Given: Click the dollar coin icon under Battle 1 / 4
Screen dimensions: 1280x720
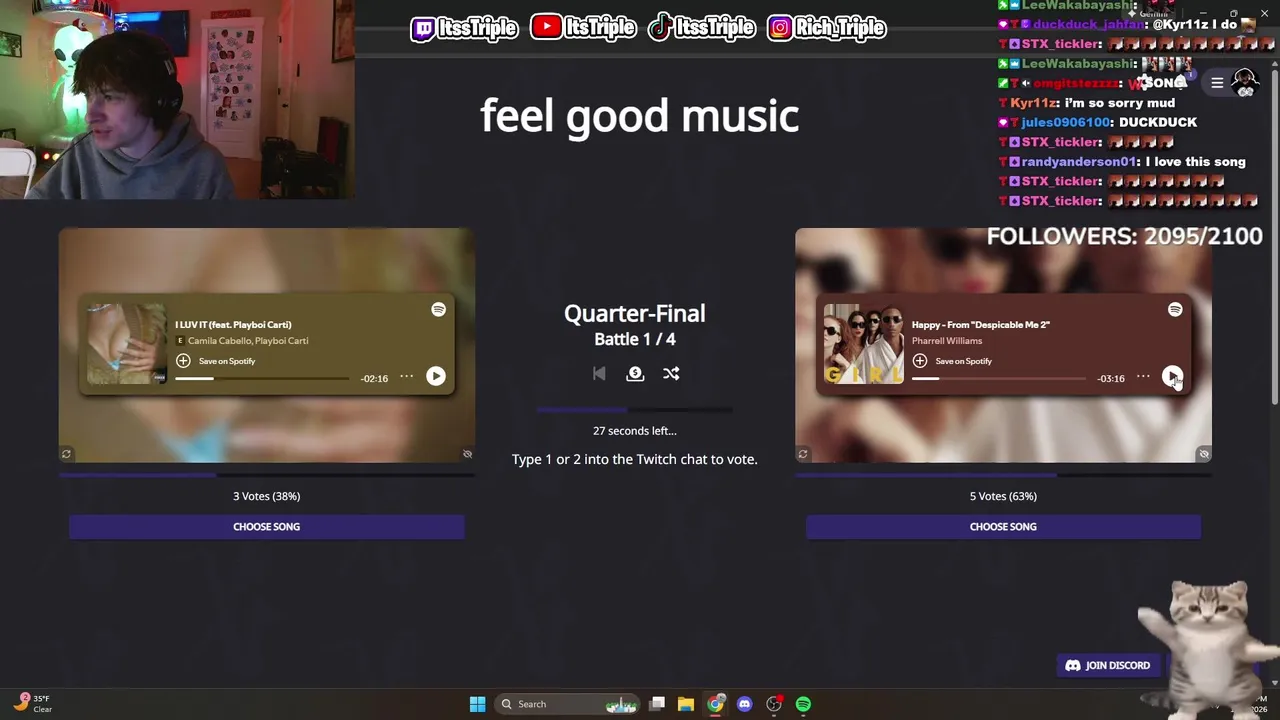Looking at the screenshot, I should (635, 373).
